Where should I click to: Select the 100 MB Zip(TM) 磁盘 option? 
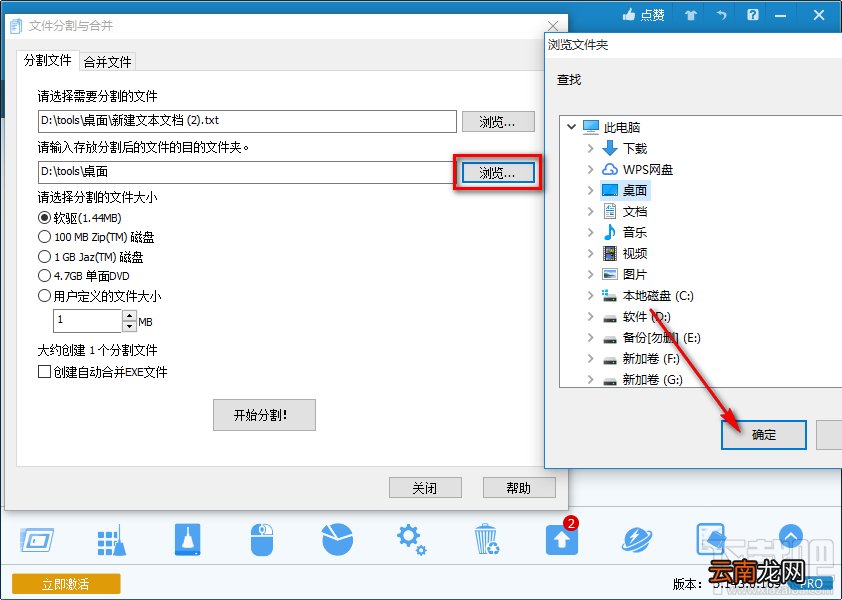click(x=45, y=236)
